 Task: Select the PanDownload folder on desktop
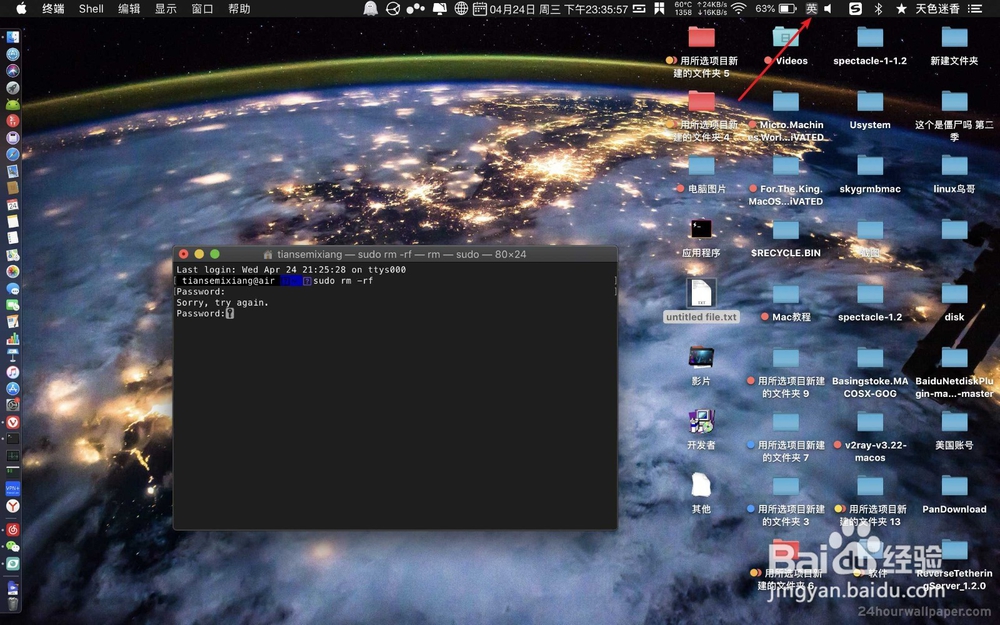tap(954, 494)
